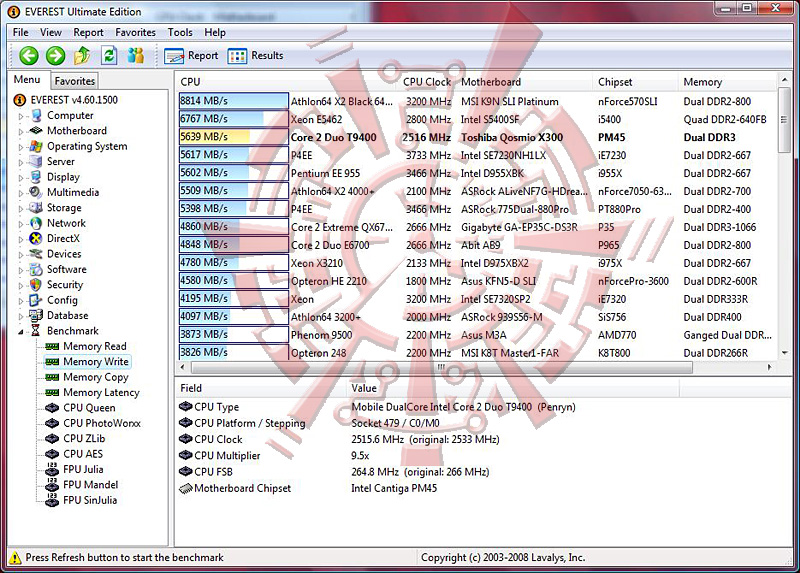Screen dimensions: 800x573
Task: Click the green Back arrow icon
Action: click(29, 56)
